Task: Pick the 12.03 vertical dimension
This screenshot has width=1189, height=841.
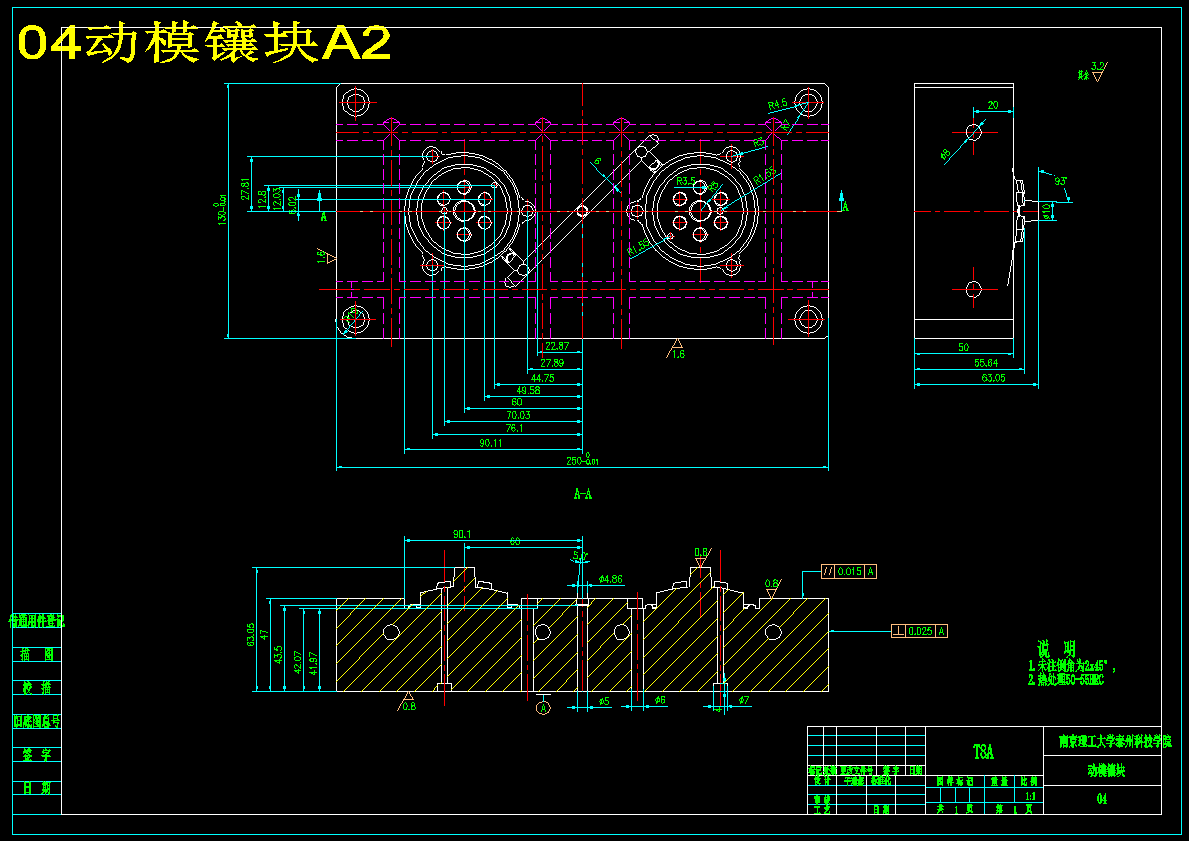Action: [x=277, y=198]
